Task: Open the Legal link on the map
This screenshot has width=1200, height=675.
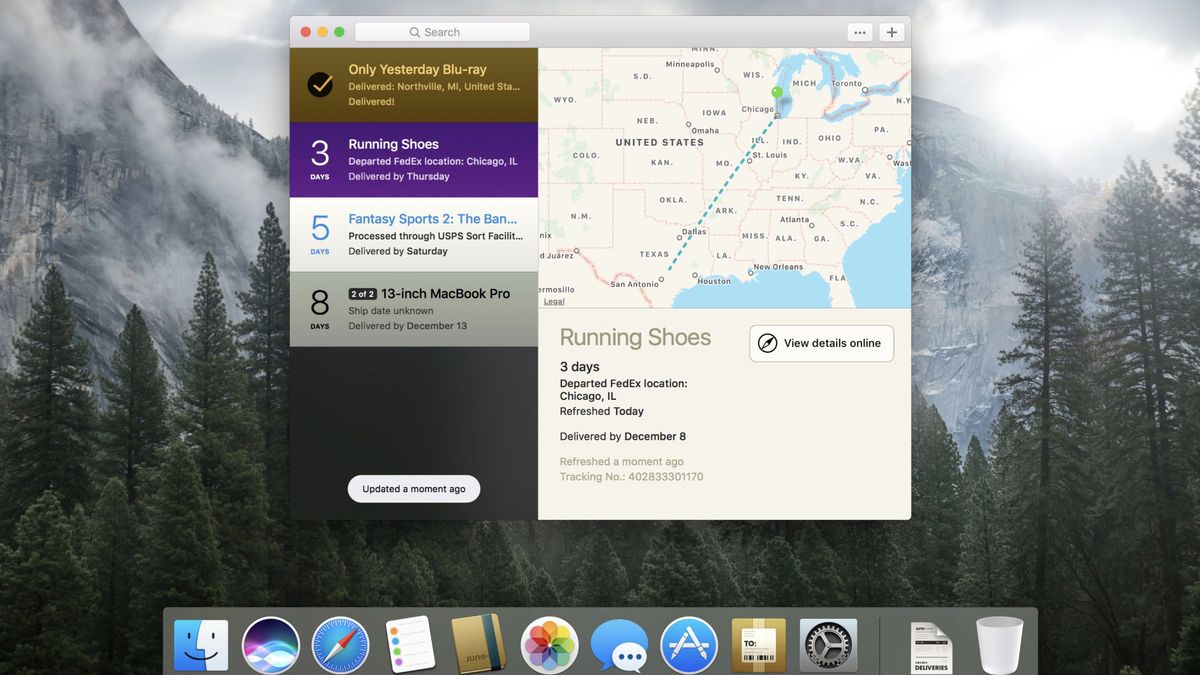Action: 554,301
